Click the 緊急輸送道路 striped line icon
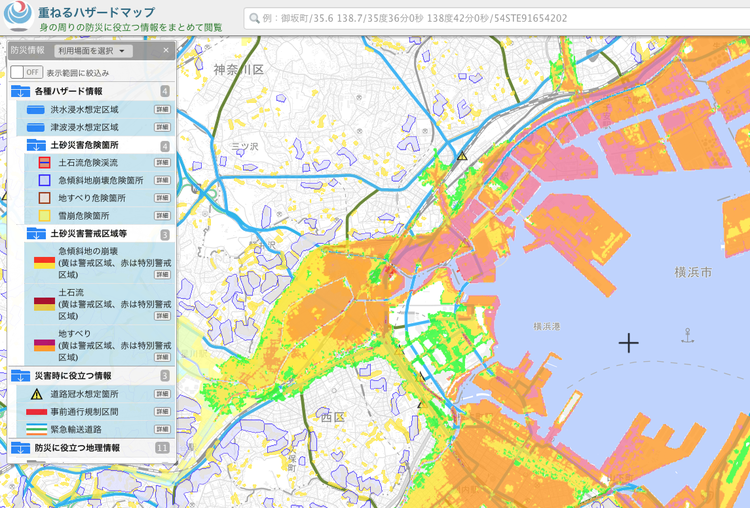Screen dimensions: 750x508 click(37, 429)
